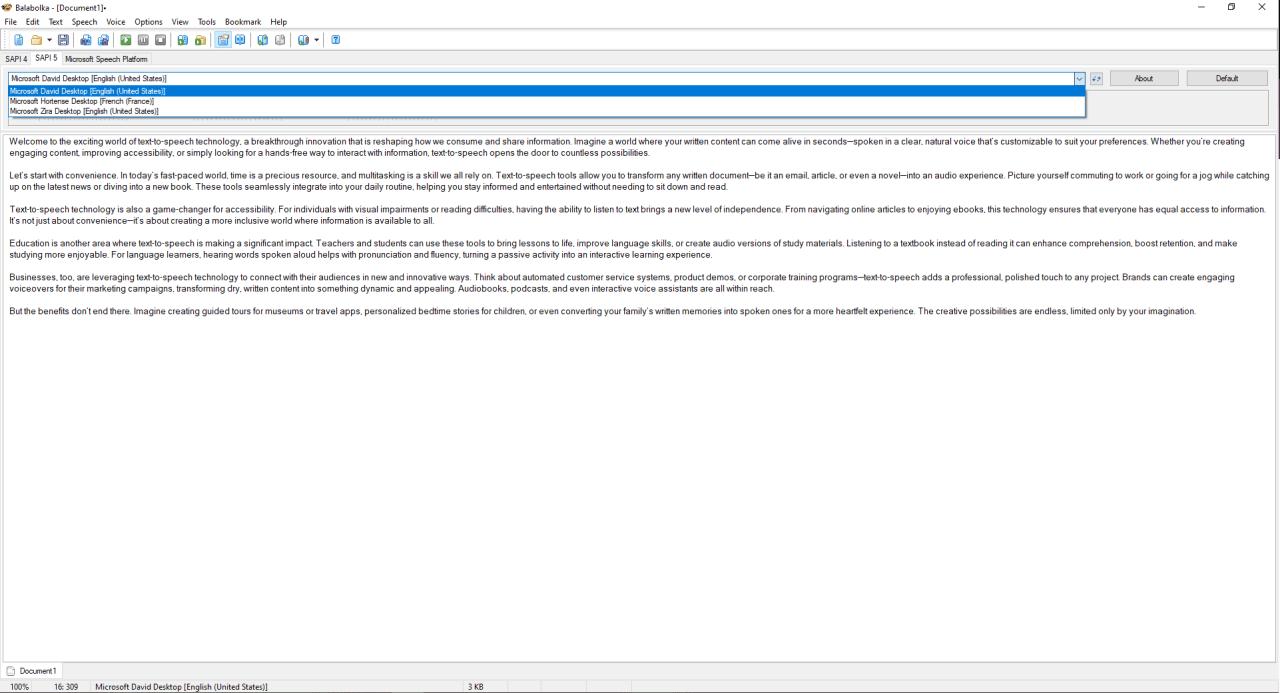Image resolution: width=1280 pixels, height=693 pixels.
Task: Open the Voice menu
Action: [x=116, y=22]
